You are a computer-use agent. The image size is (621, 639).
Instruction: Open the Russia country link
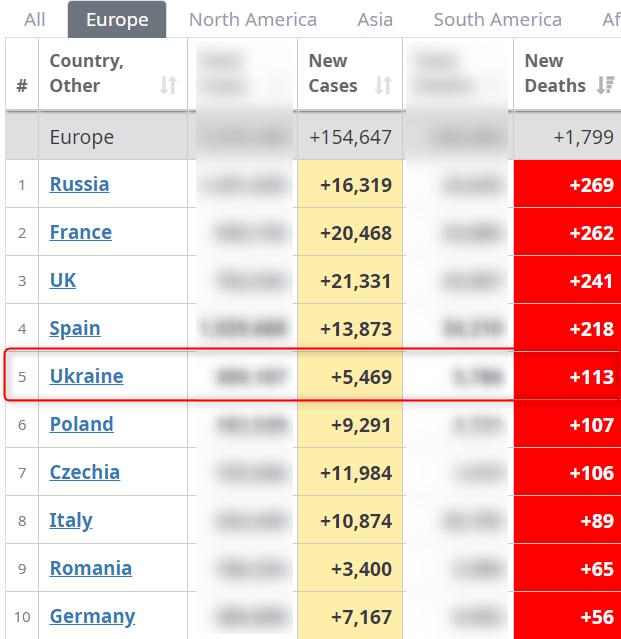point(79,184)
